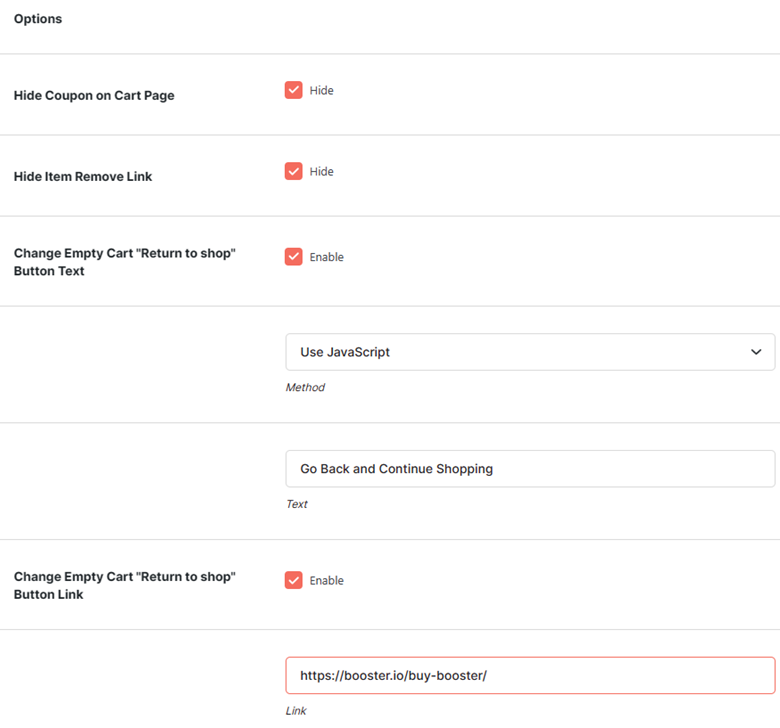Click the Text caption under the text field
Image resolution: width=780 pixels, height=728 pixels.
point(296,504)
